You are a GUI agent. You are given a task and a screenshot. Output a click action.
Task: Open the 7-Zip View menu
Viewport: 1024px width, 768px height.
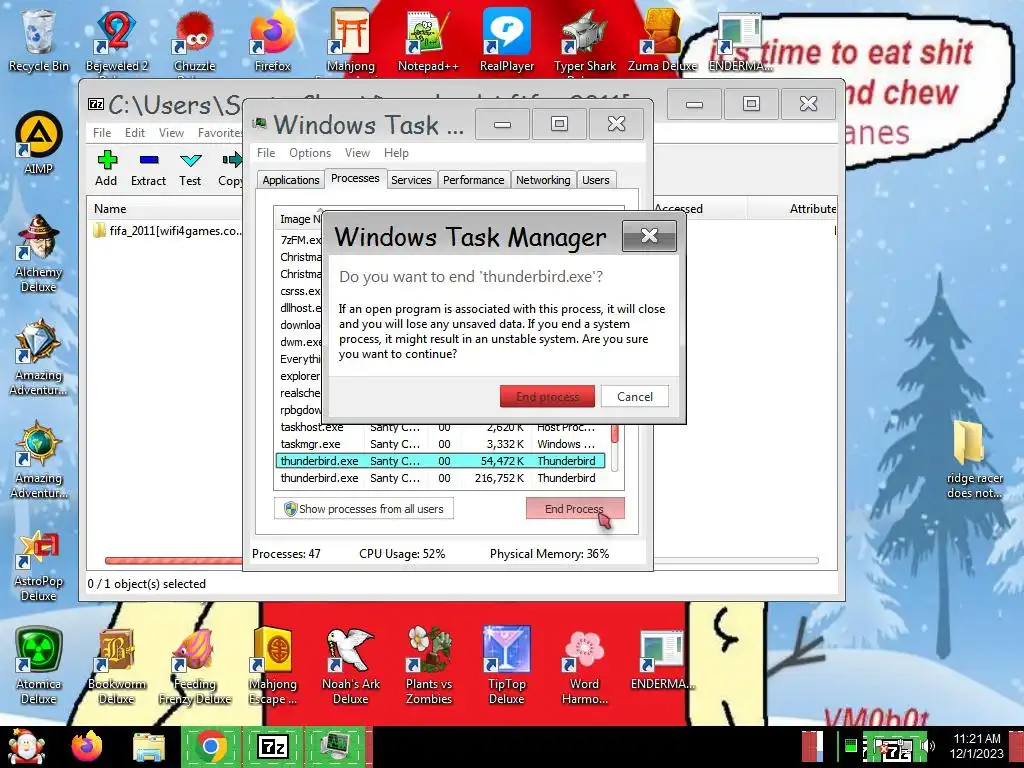coord(171,133)
